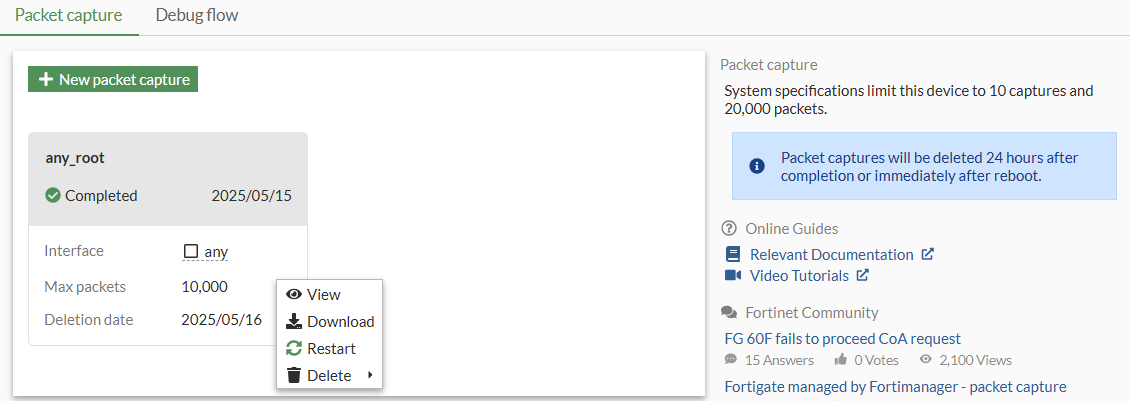1130x401 pixels.
Task: Click the trash icon next to Delete
Action: [294, 375]
